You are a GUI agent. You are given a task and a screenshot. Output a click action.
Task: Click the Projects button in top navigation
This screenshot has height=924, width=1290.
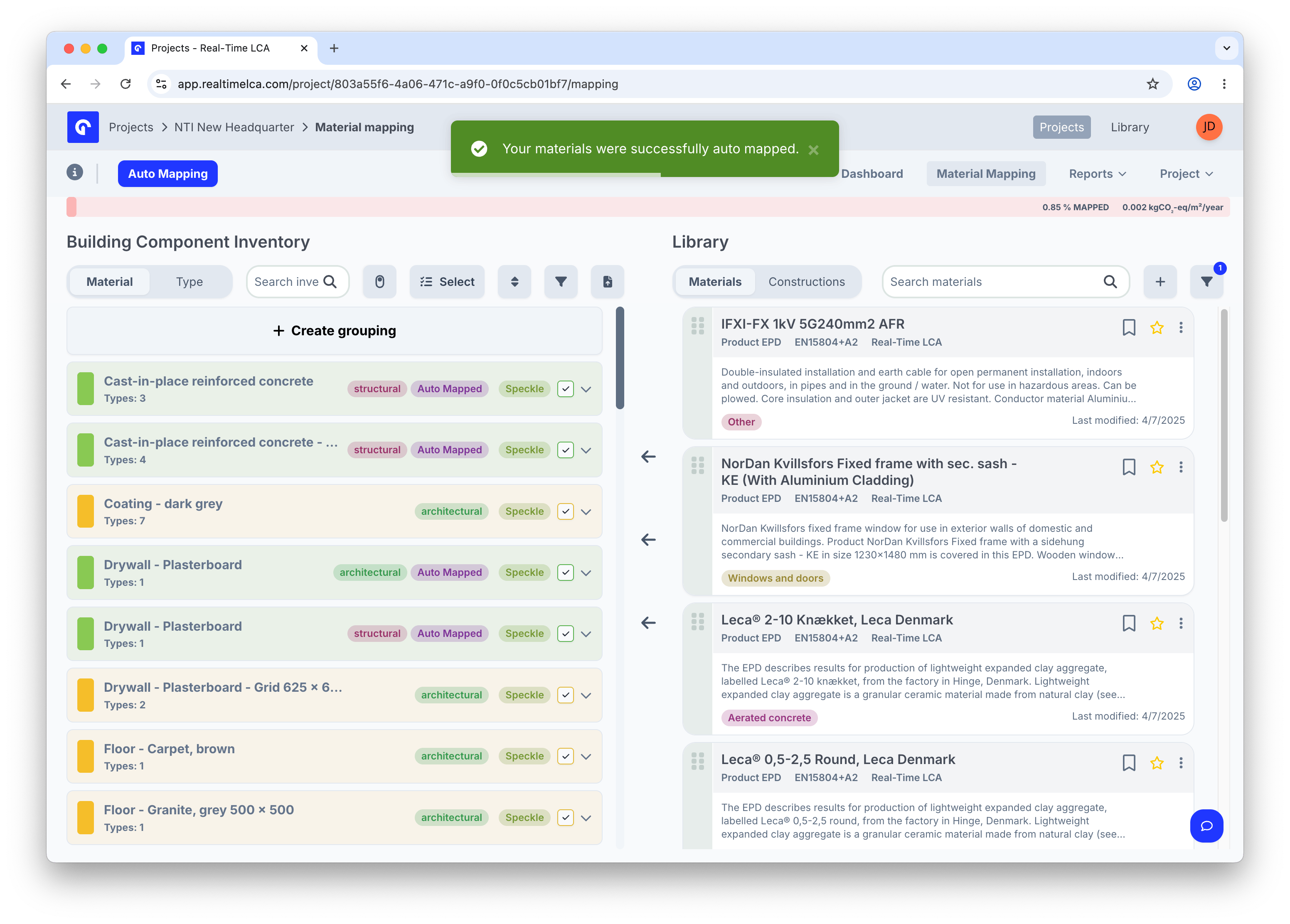click(x=1061, y=127)
